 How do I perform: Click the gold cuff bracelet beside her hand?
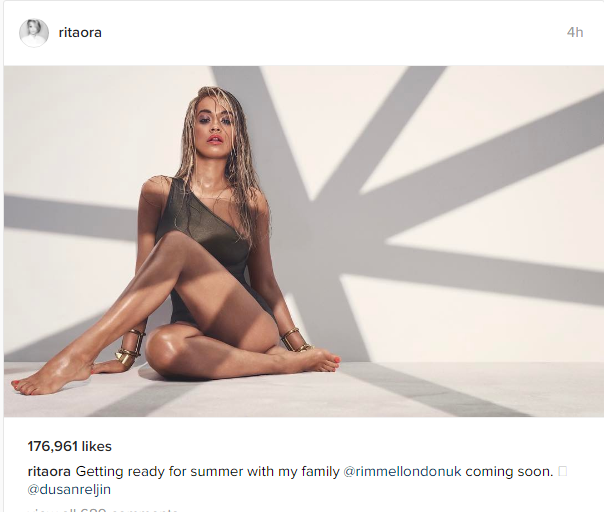(x=131, y=349)
